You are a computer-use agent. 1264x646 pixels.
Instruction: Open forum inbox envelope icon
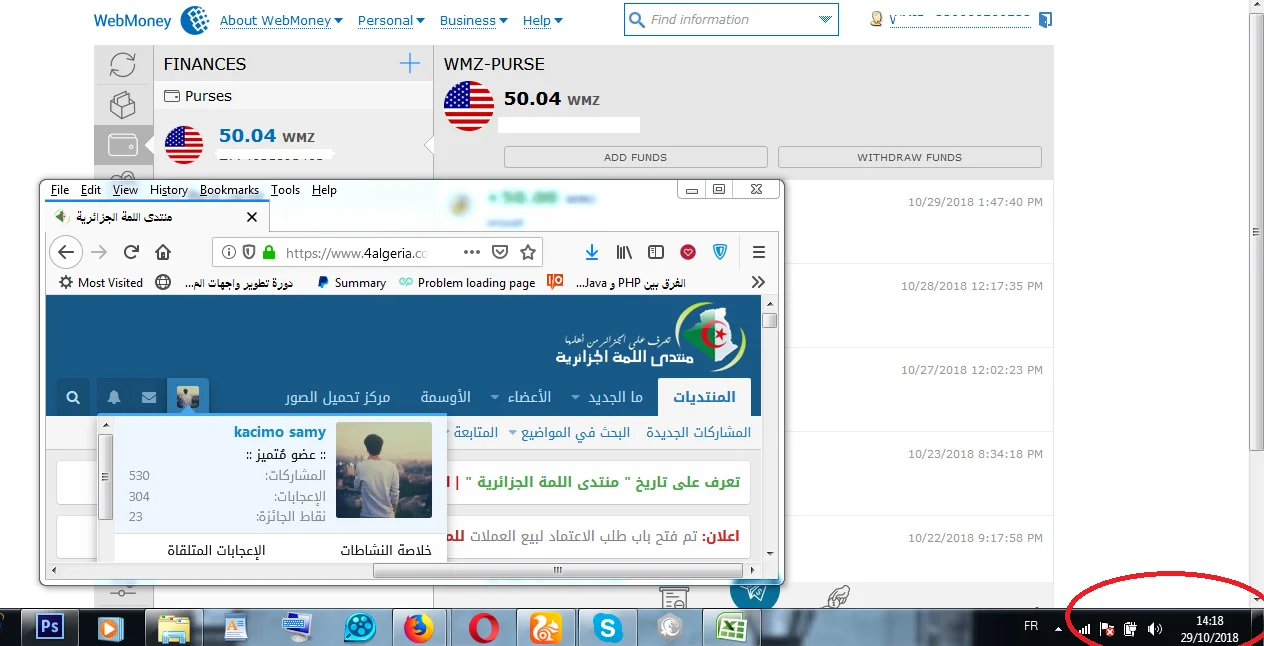(x=149, y=397)
